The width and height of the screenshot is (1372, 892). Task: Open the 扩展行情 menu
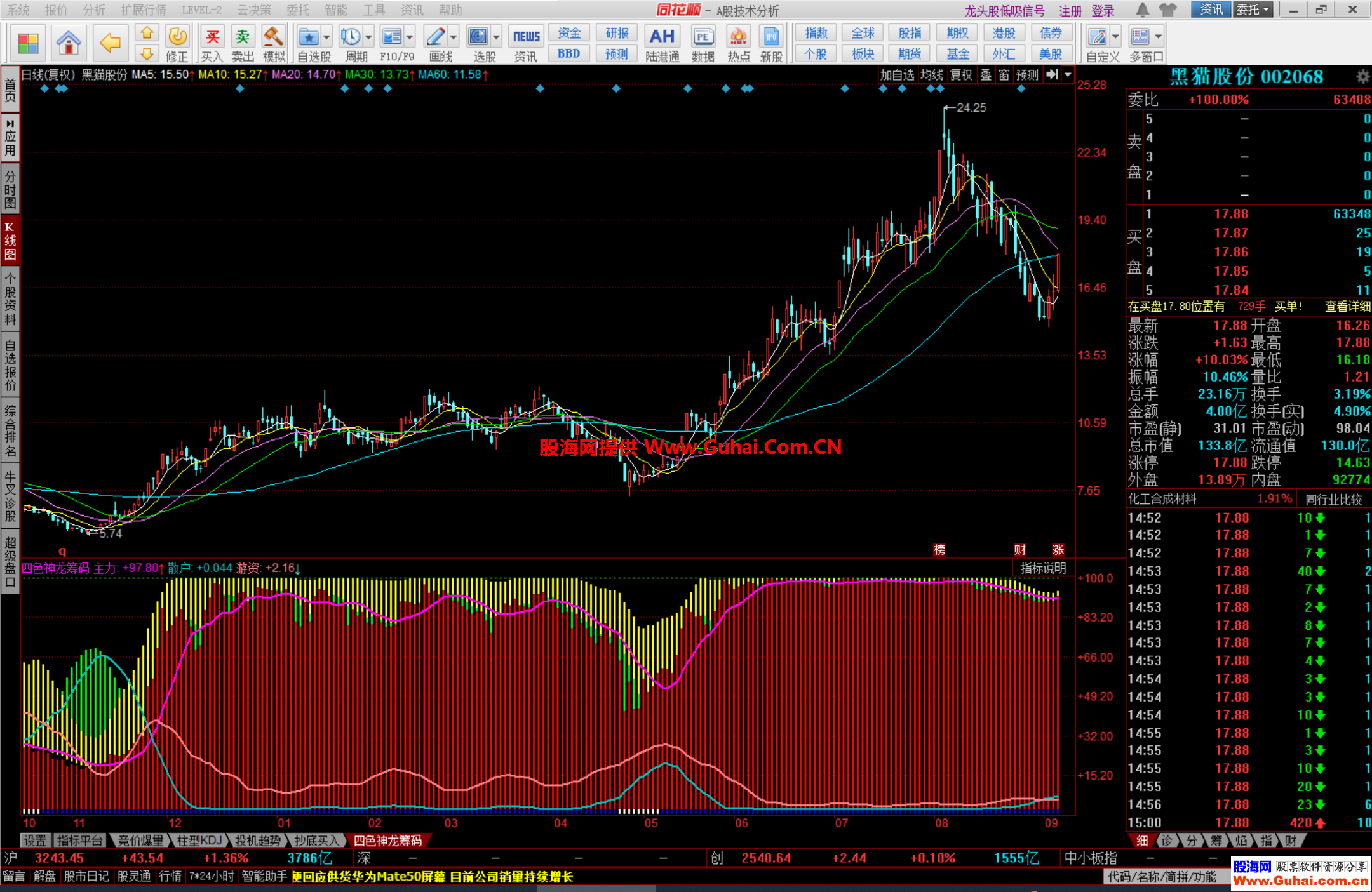pos(144,10)
